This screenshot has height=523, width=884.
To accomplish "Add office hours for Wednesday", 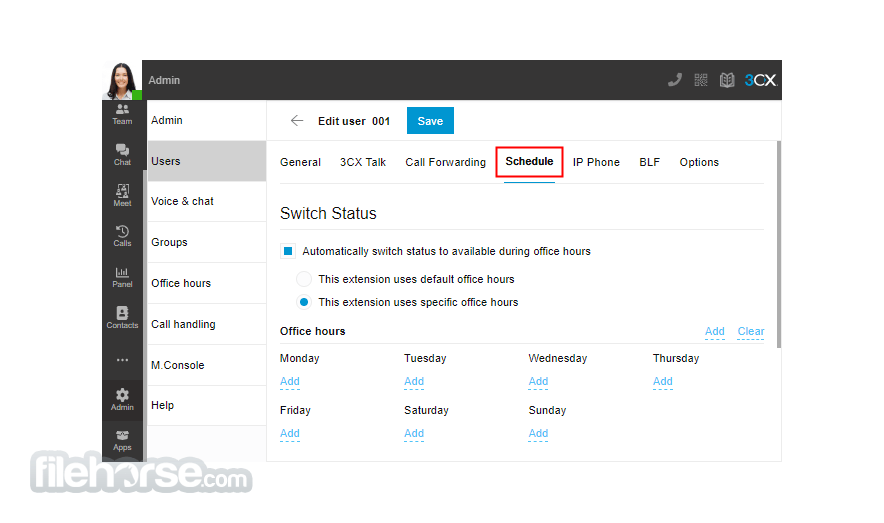I will pyautogui.click(x=538, y=382).
